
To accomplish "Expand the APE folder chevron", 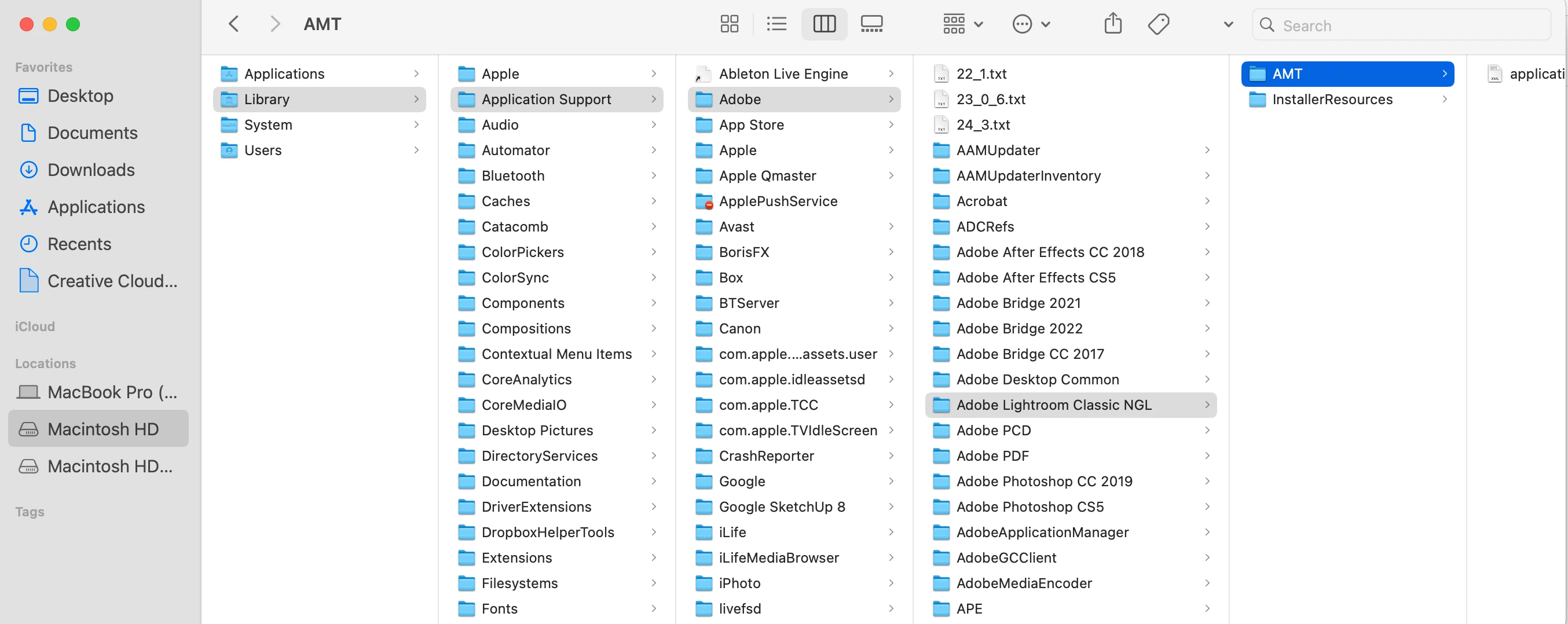I will pyautogui.click(x=1207, y=609).
